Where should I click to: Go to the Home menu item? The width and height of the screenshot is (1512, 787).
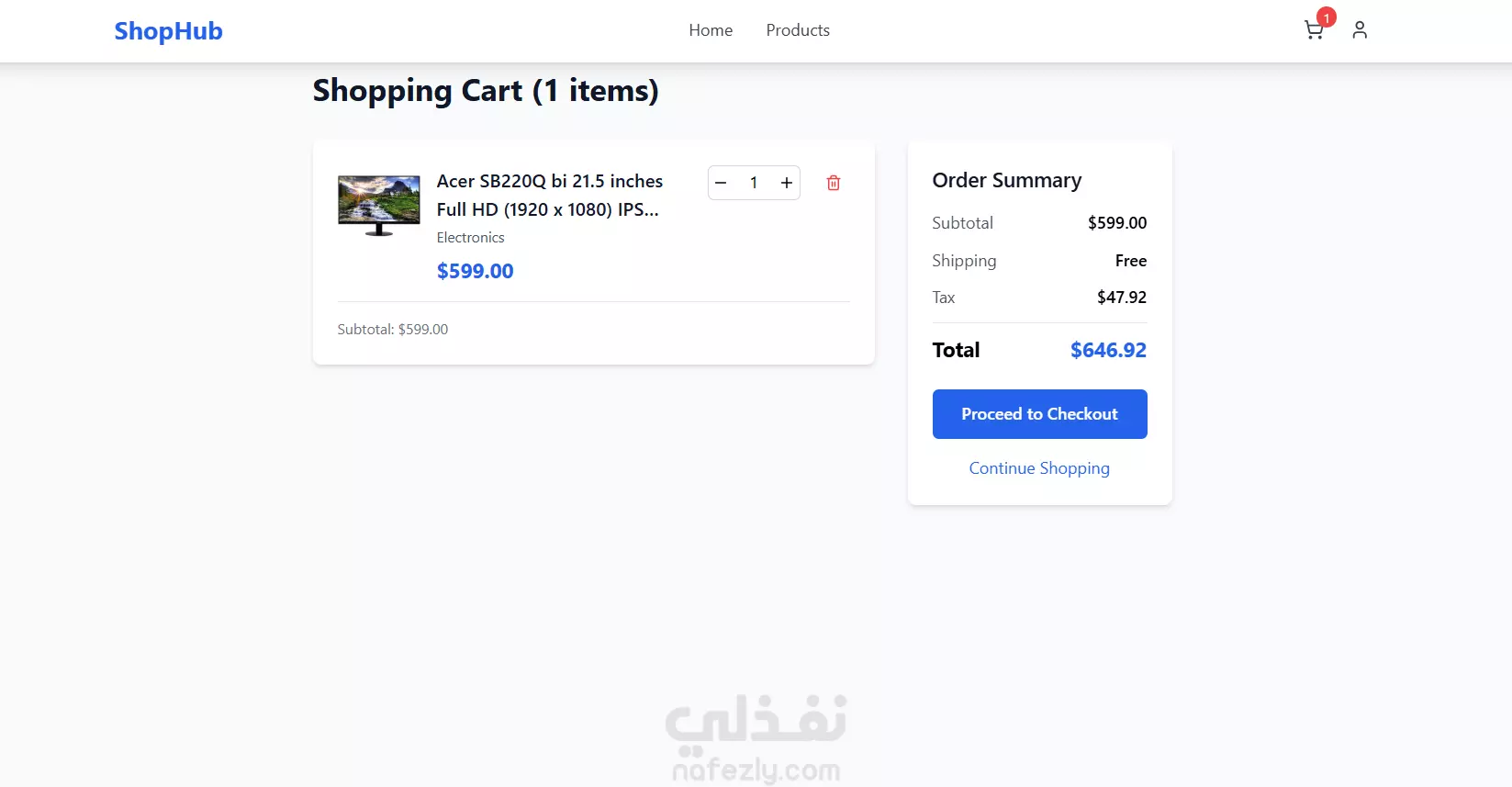pos(711,30)
